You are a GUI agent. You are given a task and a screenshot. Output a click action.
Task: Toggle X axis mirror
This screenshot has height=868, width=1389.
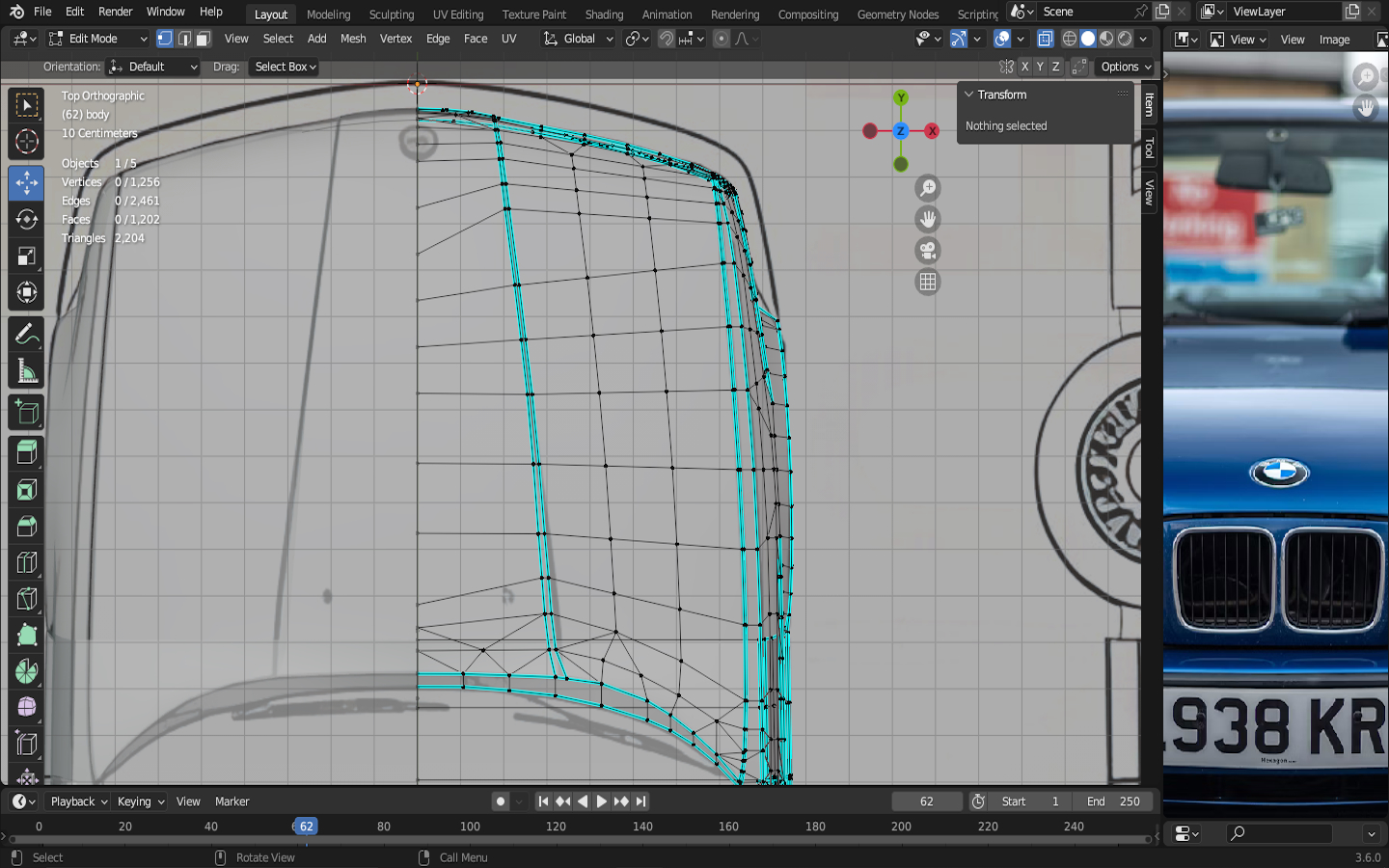(1024, 67)
